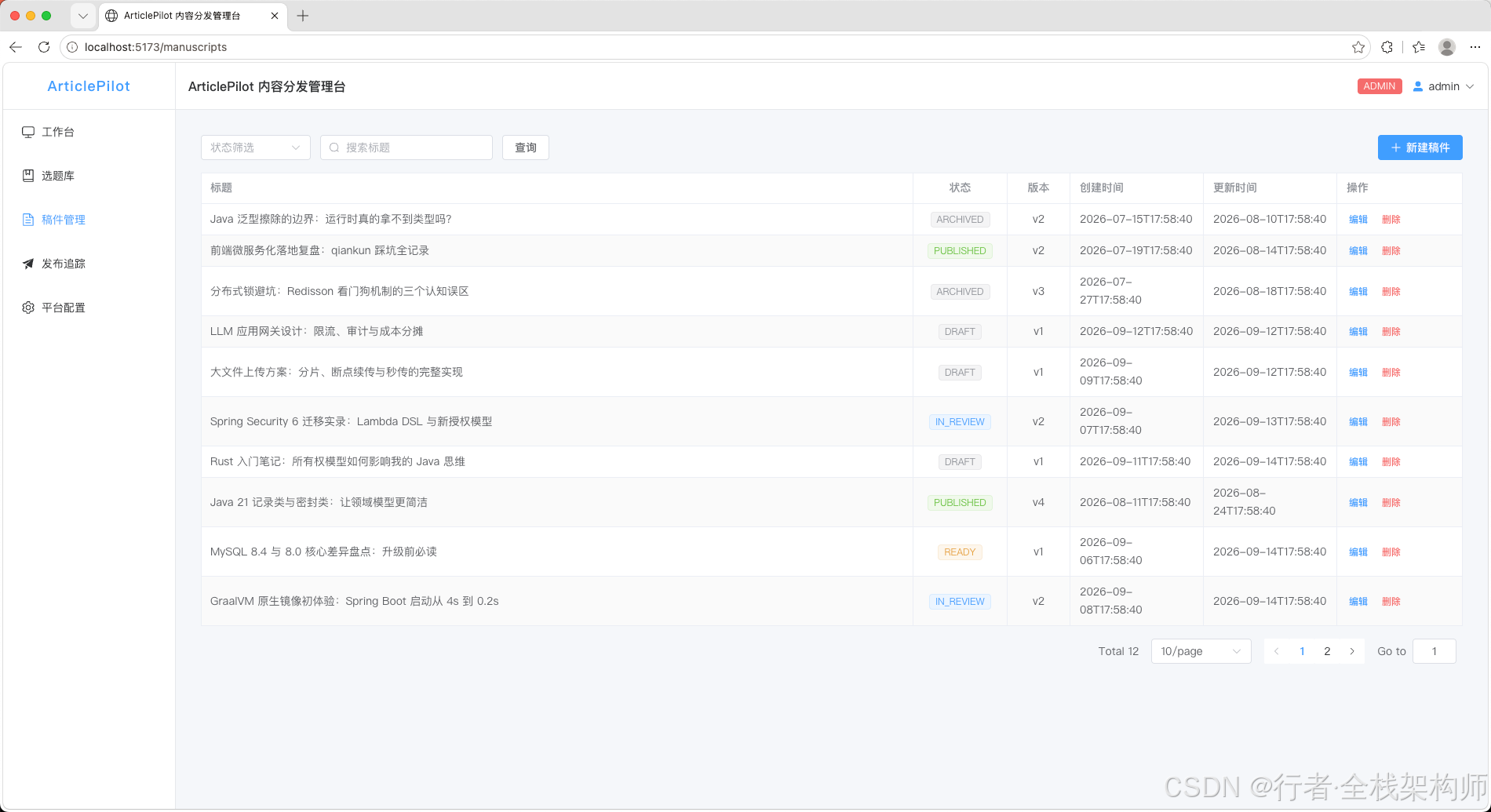The width and height of the screenshot is (1491, 812).
Task: Click the 新建稿件 button
Action: pos(1420,147)
